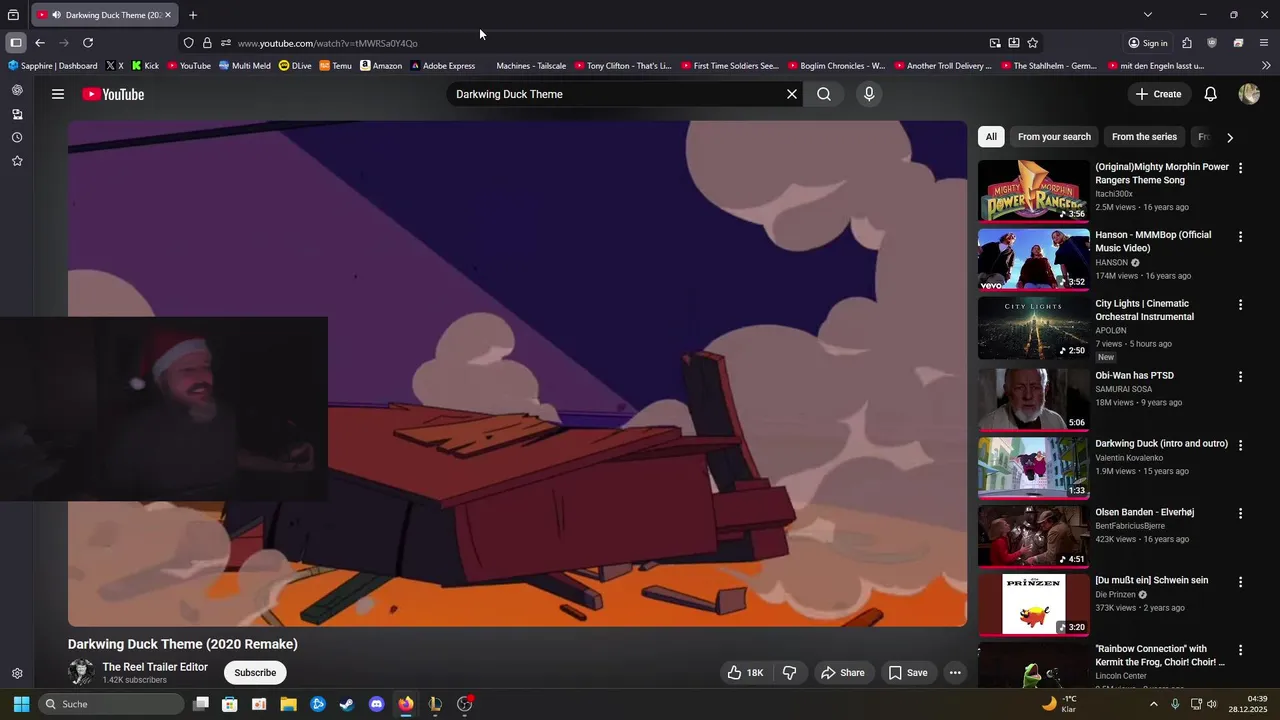Screen dimensions: 1280x720
Task: Open City Lights Cinematic Orchestral video title
Action: 1144,310
